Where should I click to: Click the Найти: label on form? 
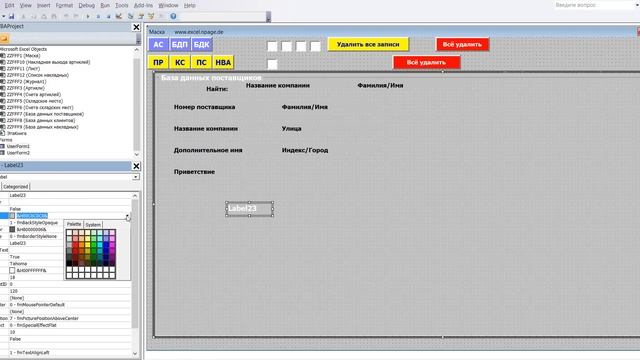217,89
